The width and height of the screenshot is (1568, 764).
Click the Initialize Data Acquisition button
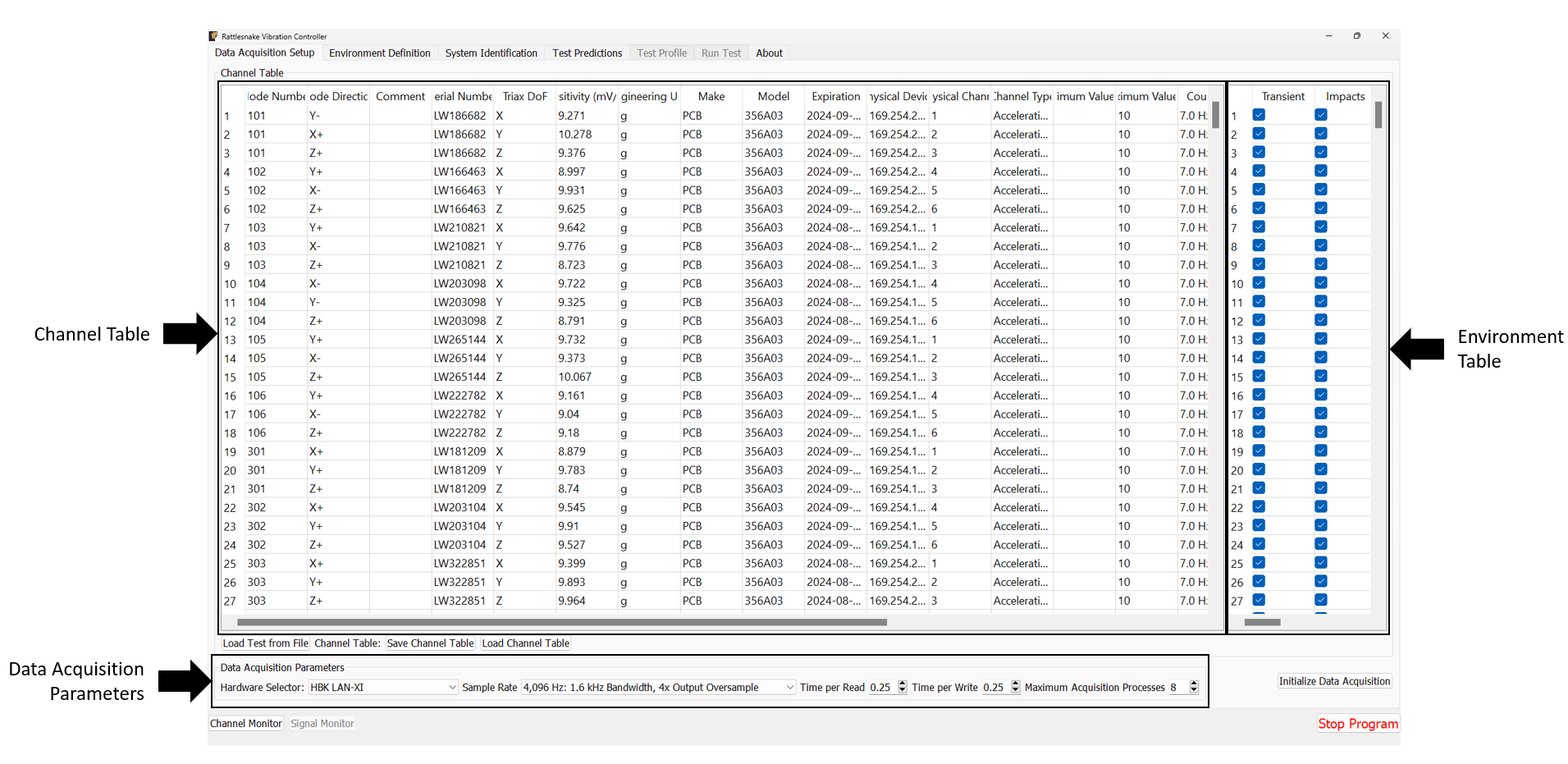1333,681
